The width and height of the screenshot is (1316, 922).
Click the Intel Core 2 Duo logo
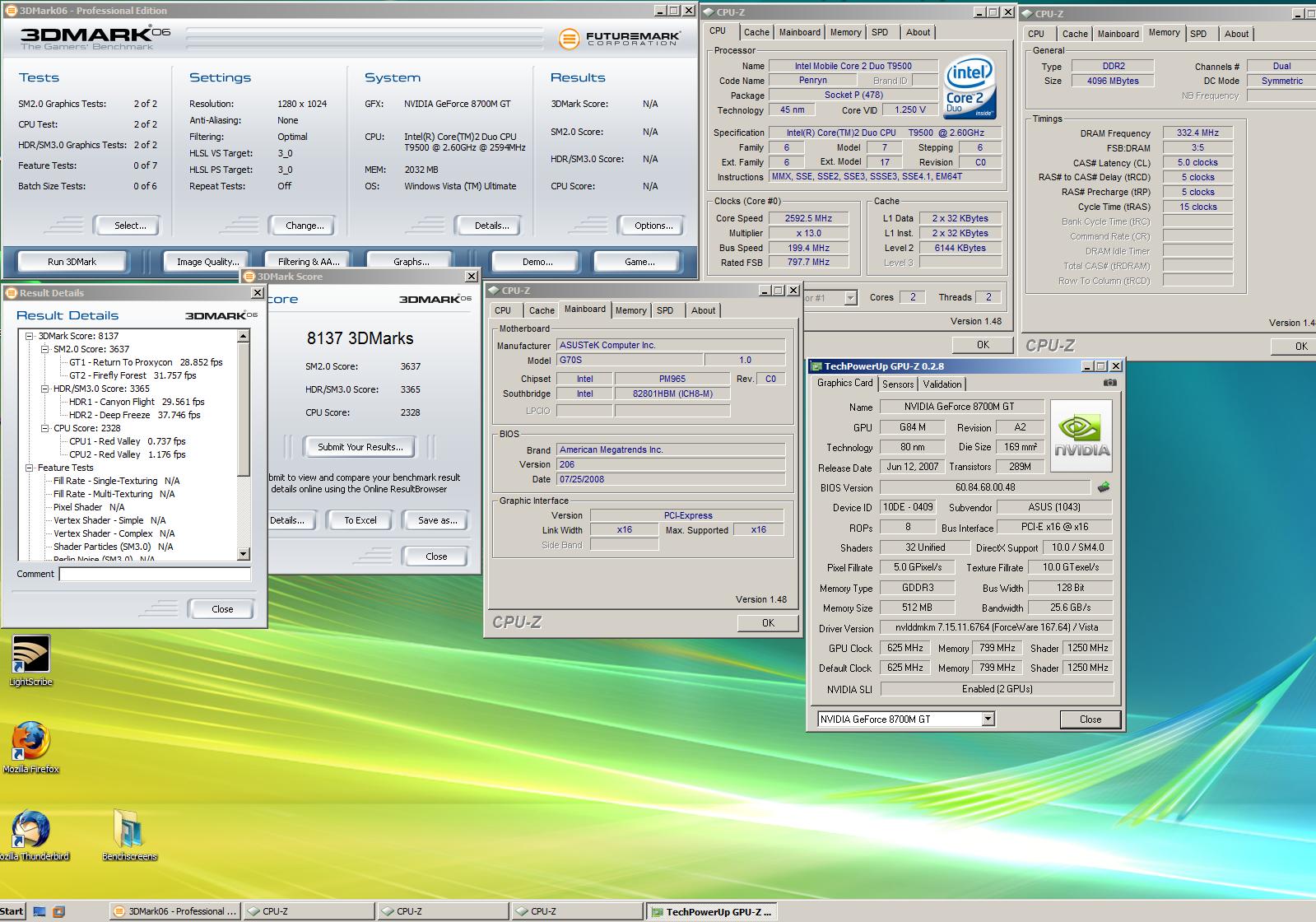coord(970,87)
